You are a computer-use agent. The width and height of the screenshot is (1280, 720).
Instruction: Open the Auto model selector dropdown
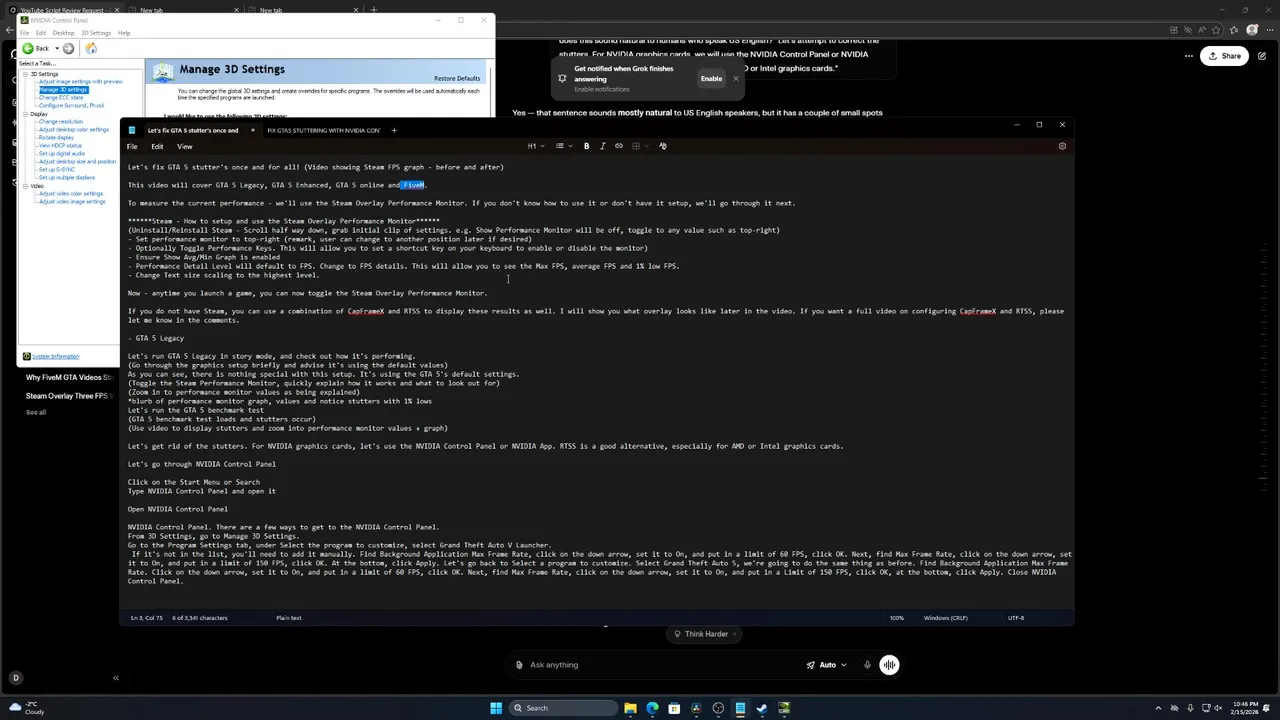pyautogui.click(x=827, y=665)
